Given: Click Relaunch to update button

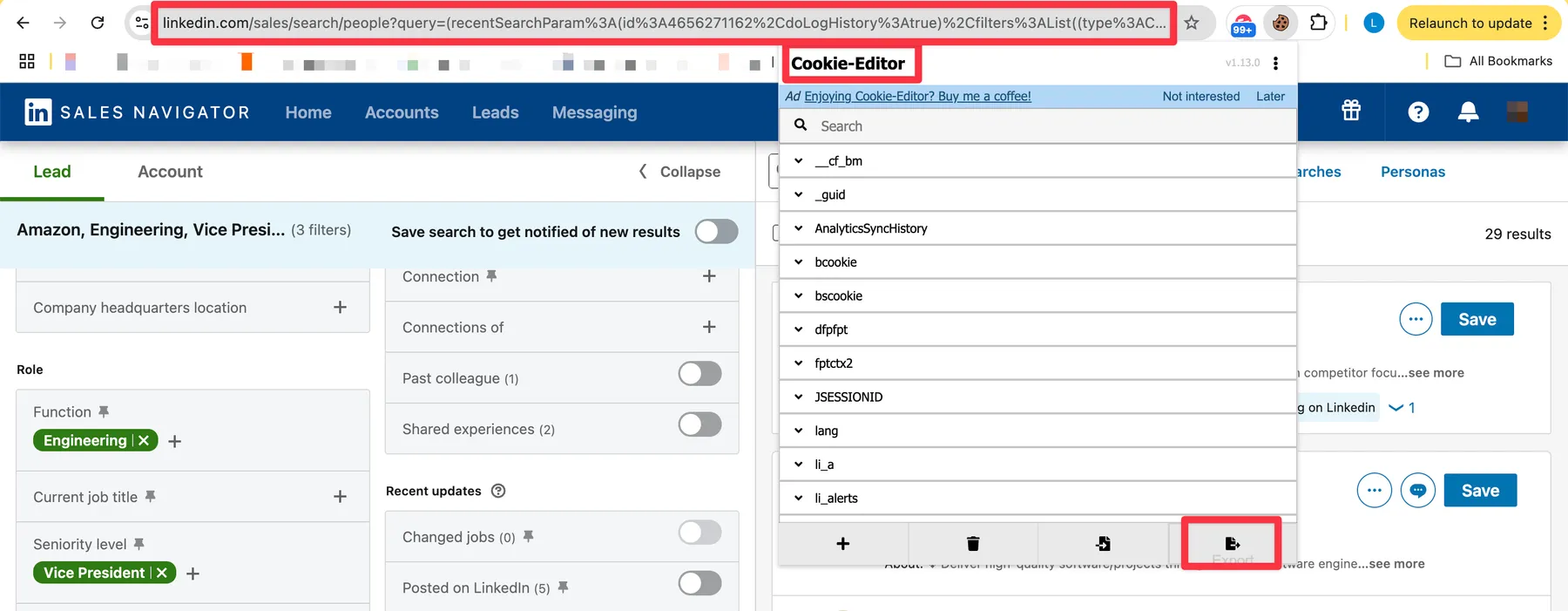Looking at the screenshot, I should [x=1478, y=23].
